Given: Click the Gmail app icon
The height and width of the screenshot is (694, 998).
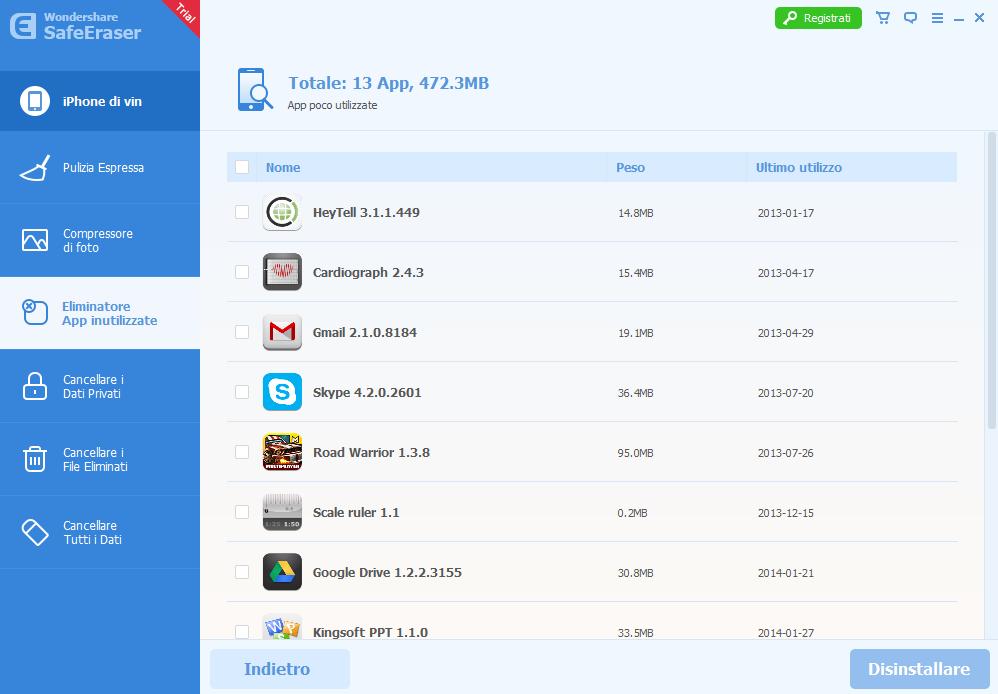Looking at the screenshot, I should point(282,332).
